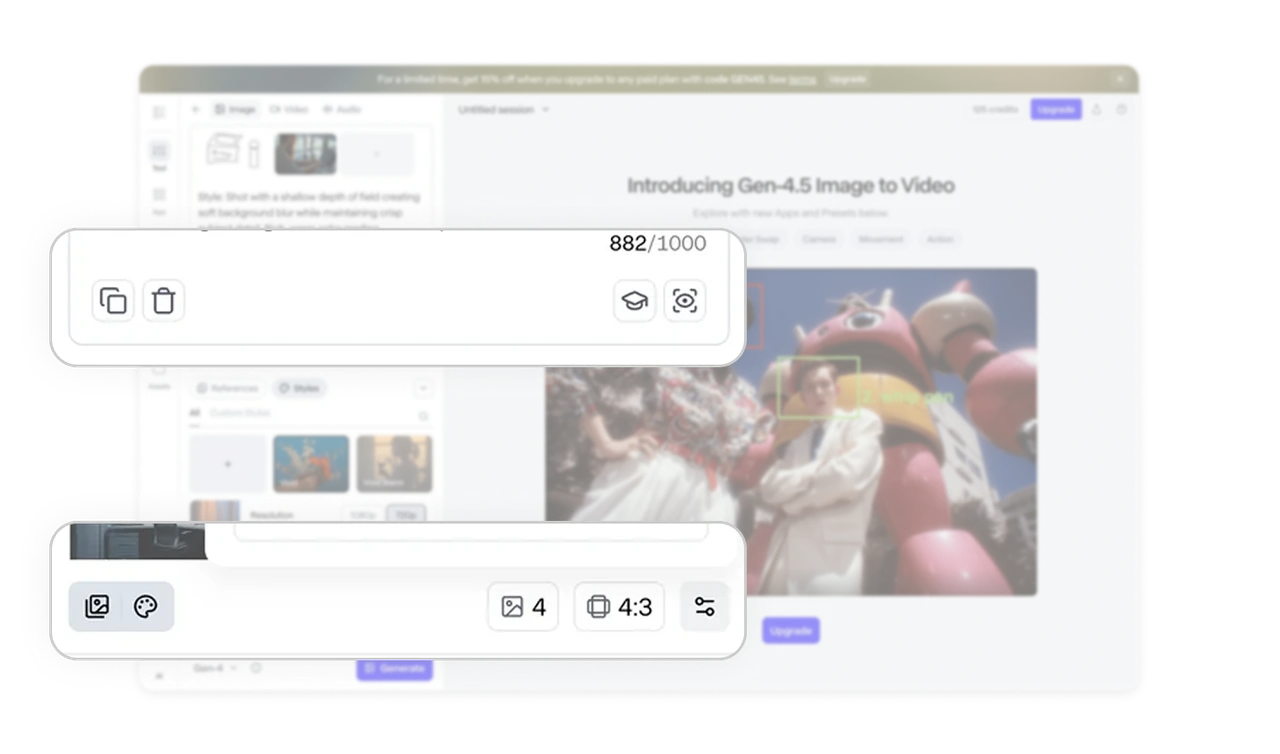This screenshot has height=754, width=1280.
Task: Open the sliders settings icon
Action: coord(705,607)
